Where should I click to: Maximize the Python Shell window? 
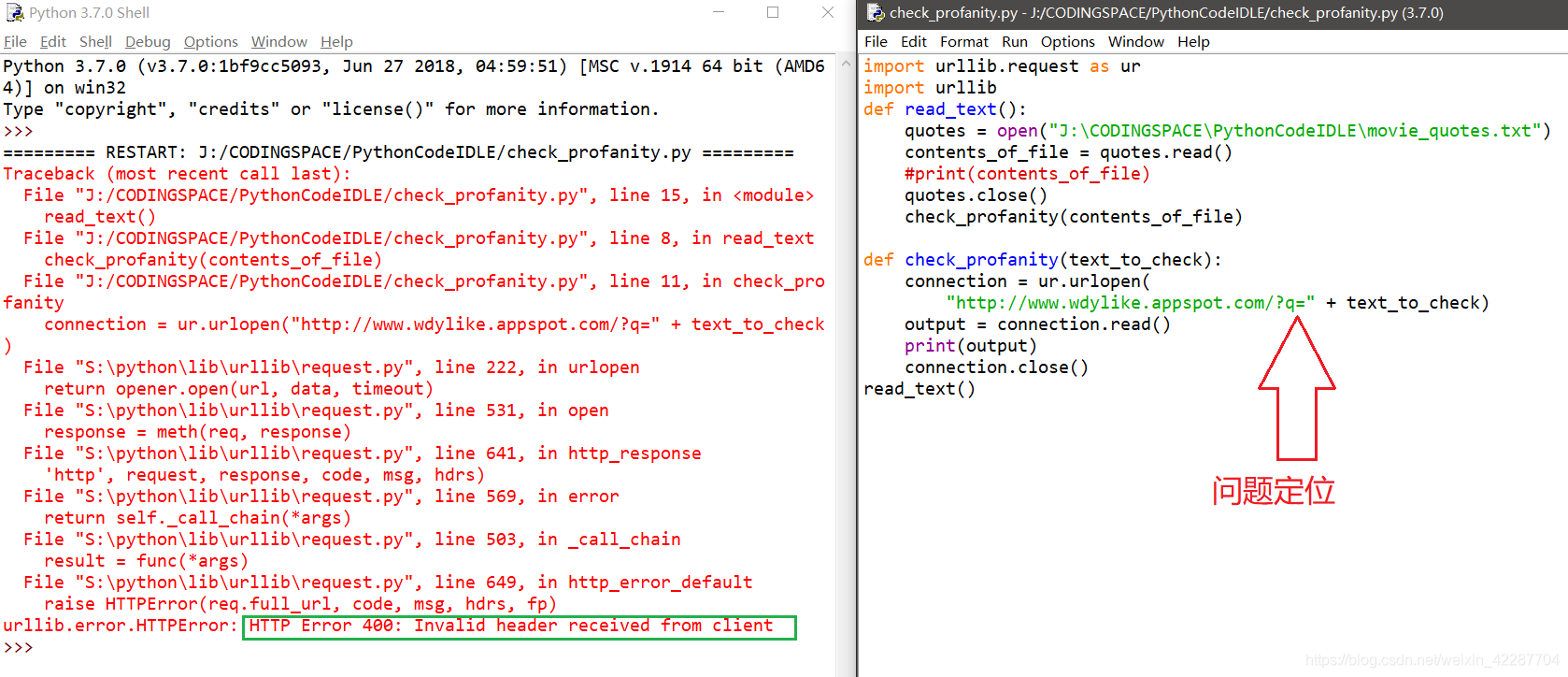tap(773, 12)
